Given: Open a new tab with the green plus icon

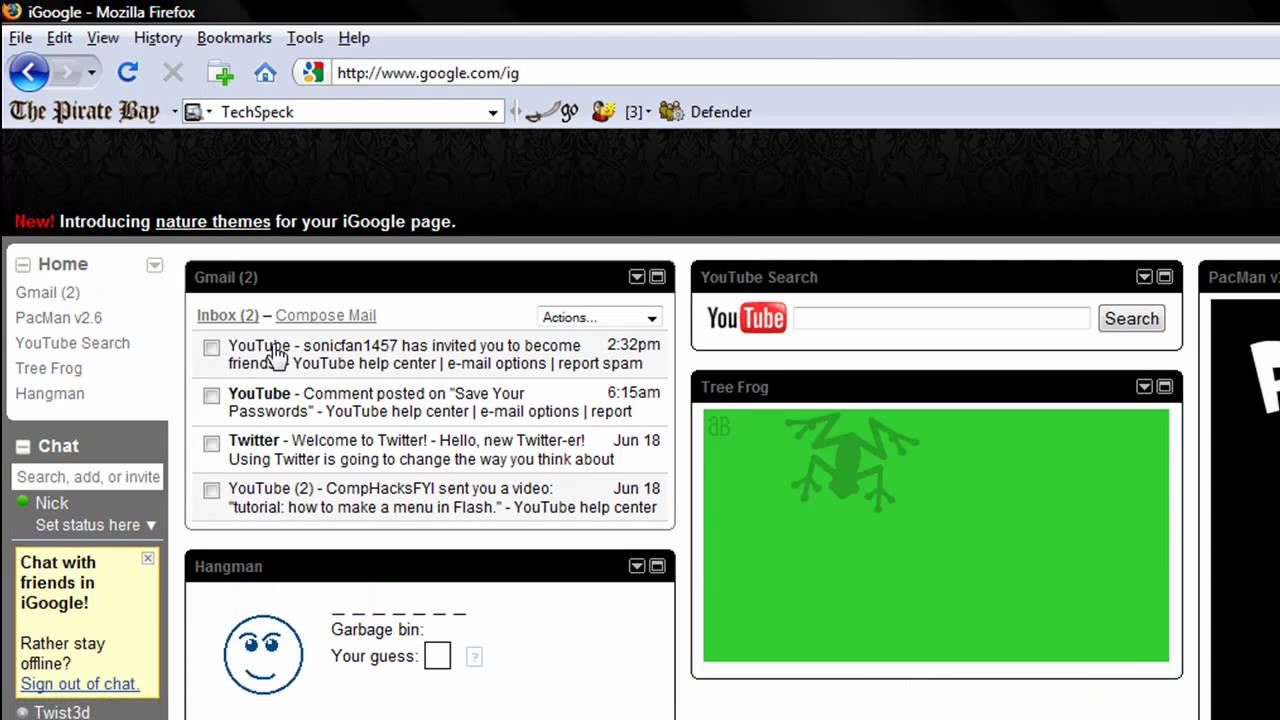Looking at the screenshot, I should [x=220, y=73].
